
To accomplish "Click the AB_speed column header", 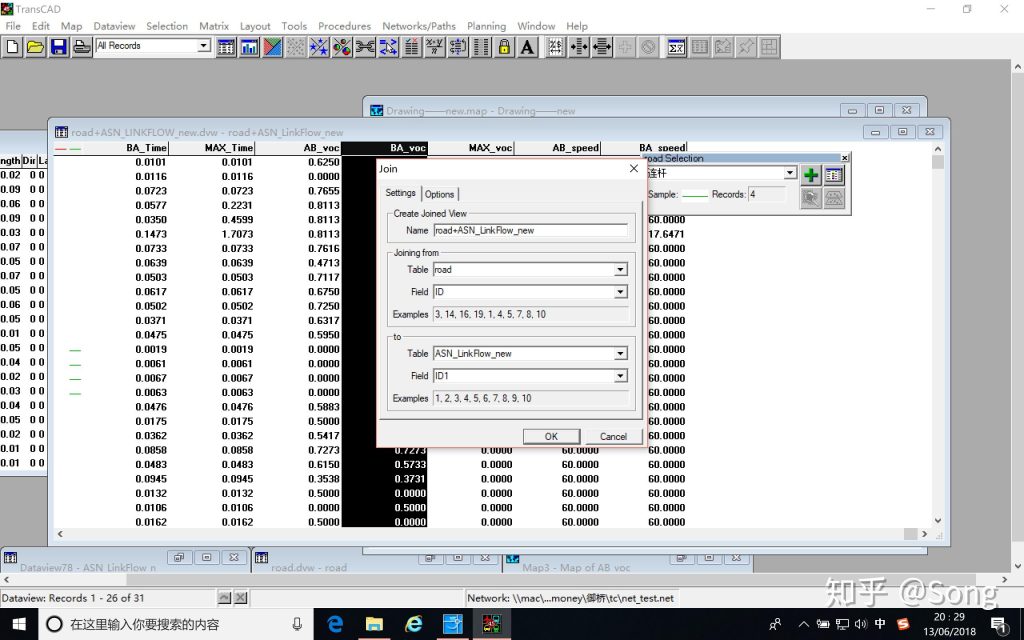I will click(x=575, y=148).
